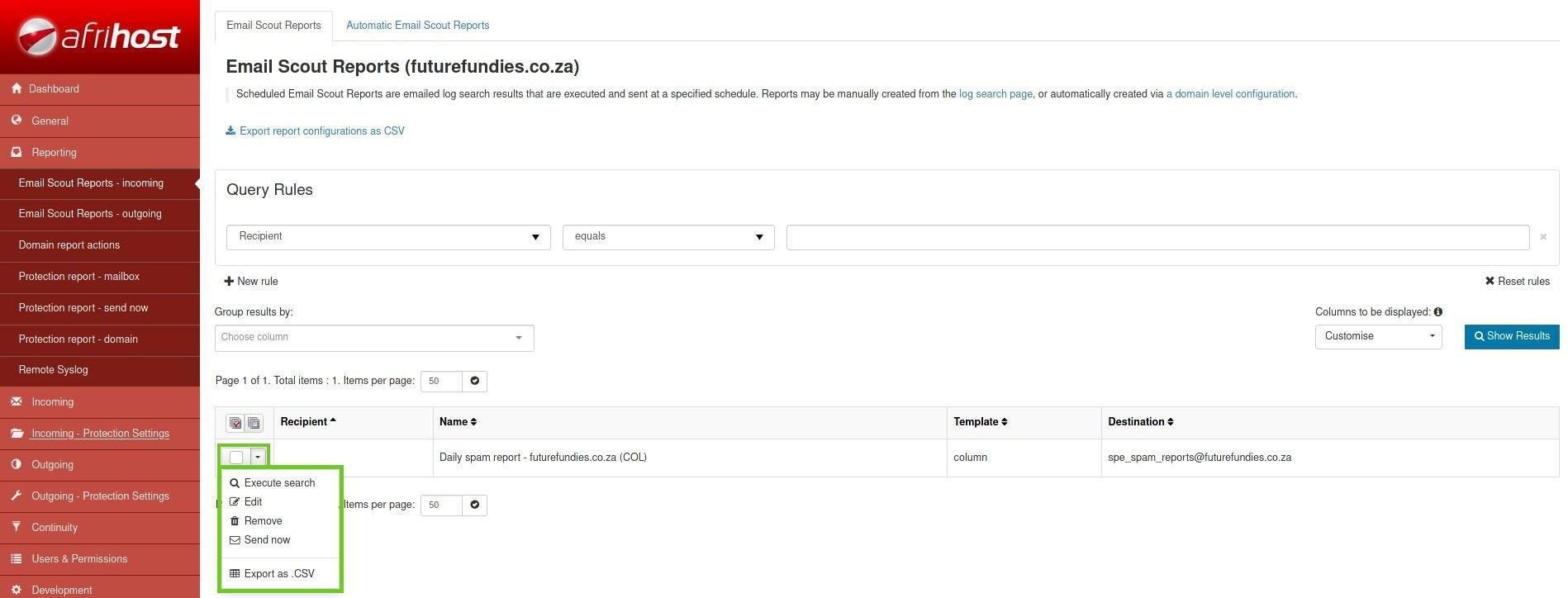The image size is (1568, 598).
Task: Click the Destination column sort arrows
Action: (1170, 422)
